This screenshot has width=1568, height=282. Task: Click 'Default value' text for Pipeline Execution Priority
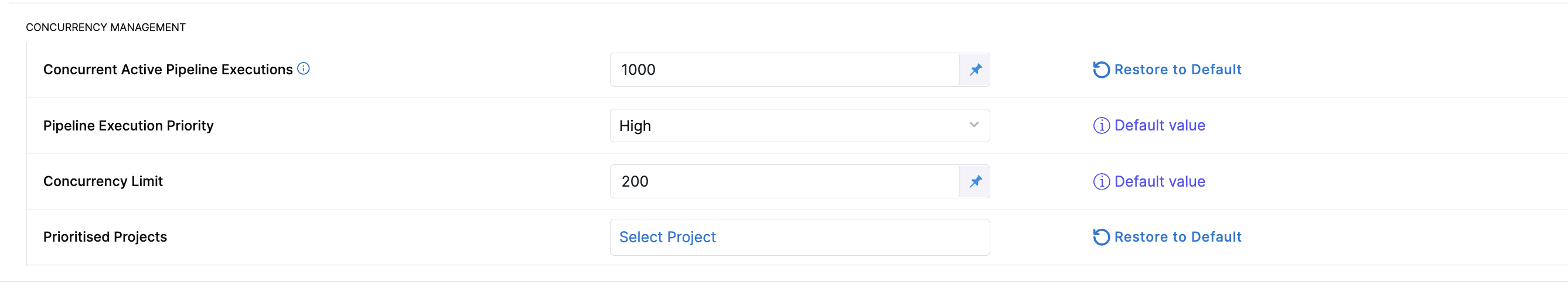(x=1159, y=126)
